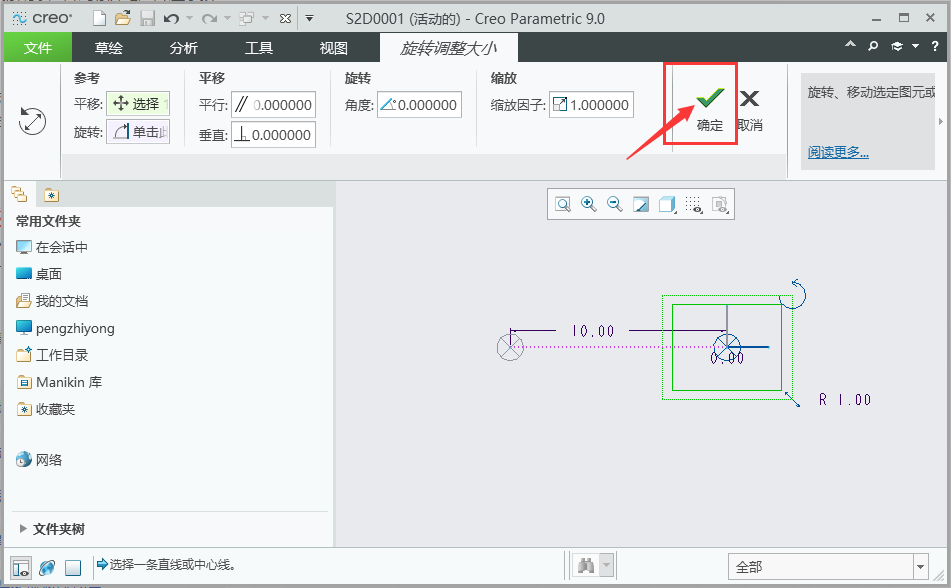This screenshot has height=588, width=951.
Task: Open the undo history dropdown arrow
Action: click(x=189, y=19)
